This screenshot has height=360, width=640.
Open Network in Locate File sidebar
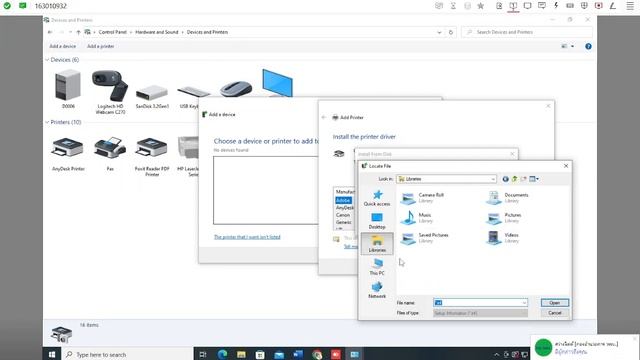tap(377, 290)
